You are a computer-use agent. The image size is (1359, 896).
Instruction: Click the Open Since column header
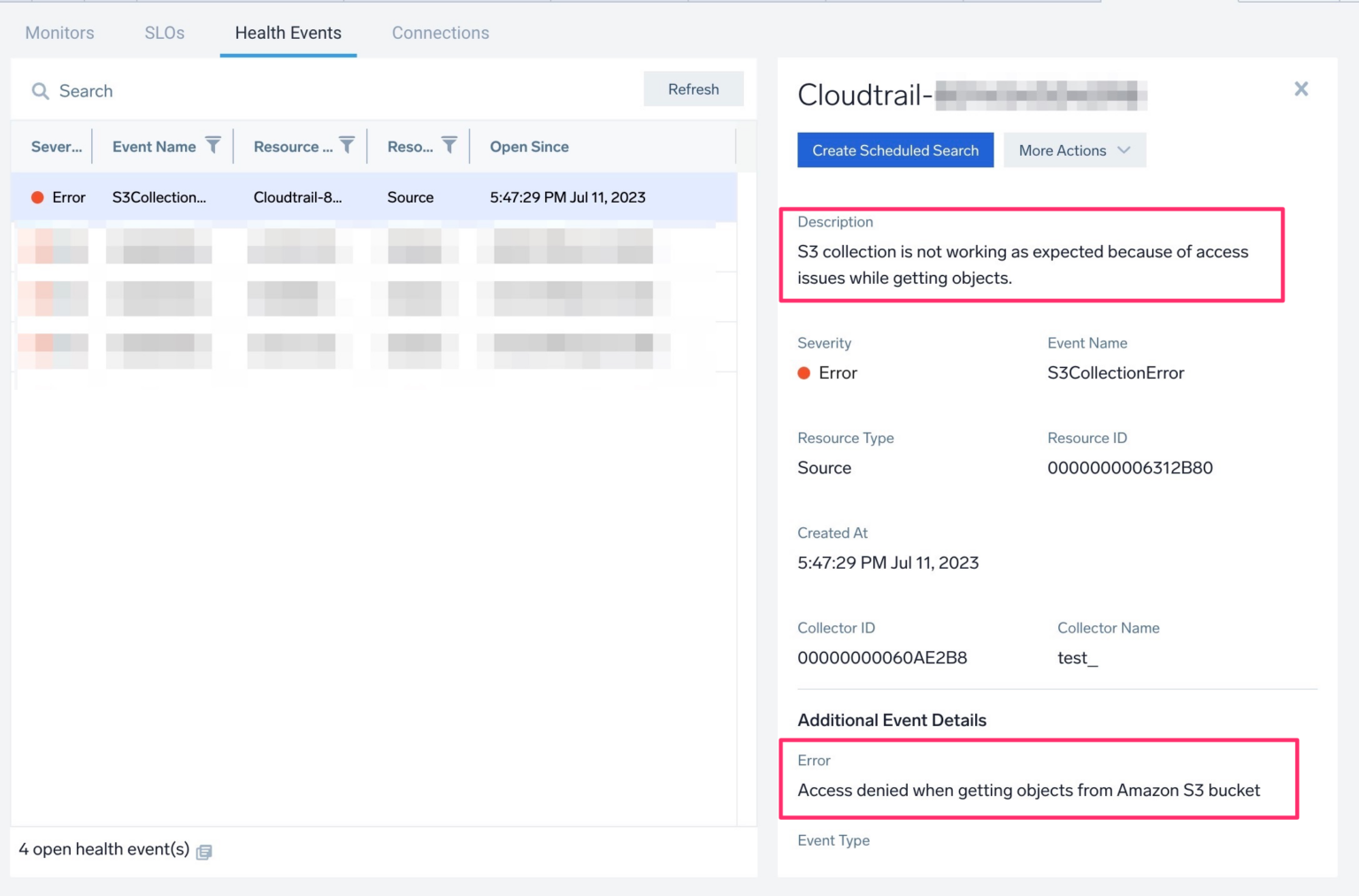pyautogui.click(x=528, y=146)
